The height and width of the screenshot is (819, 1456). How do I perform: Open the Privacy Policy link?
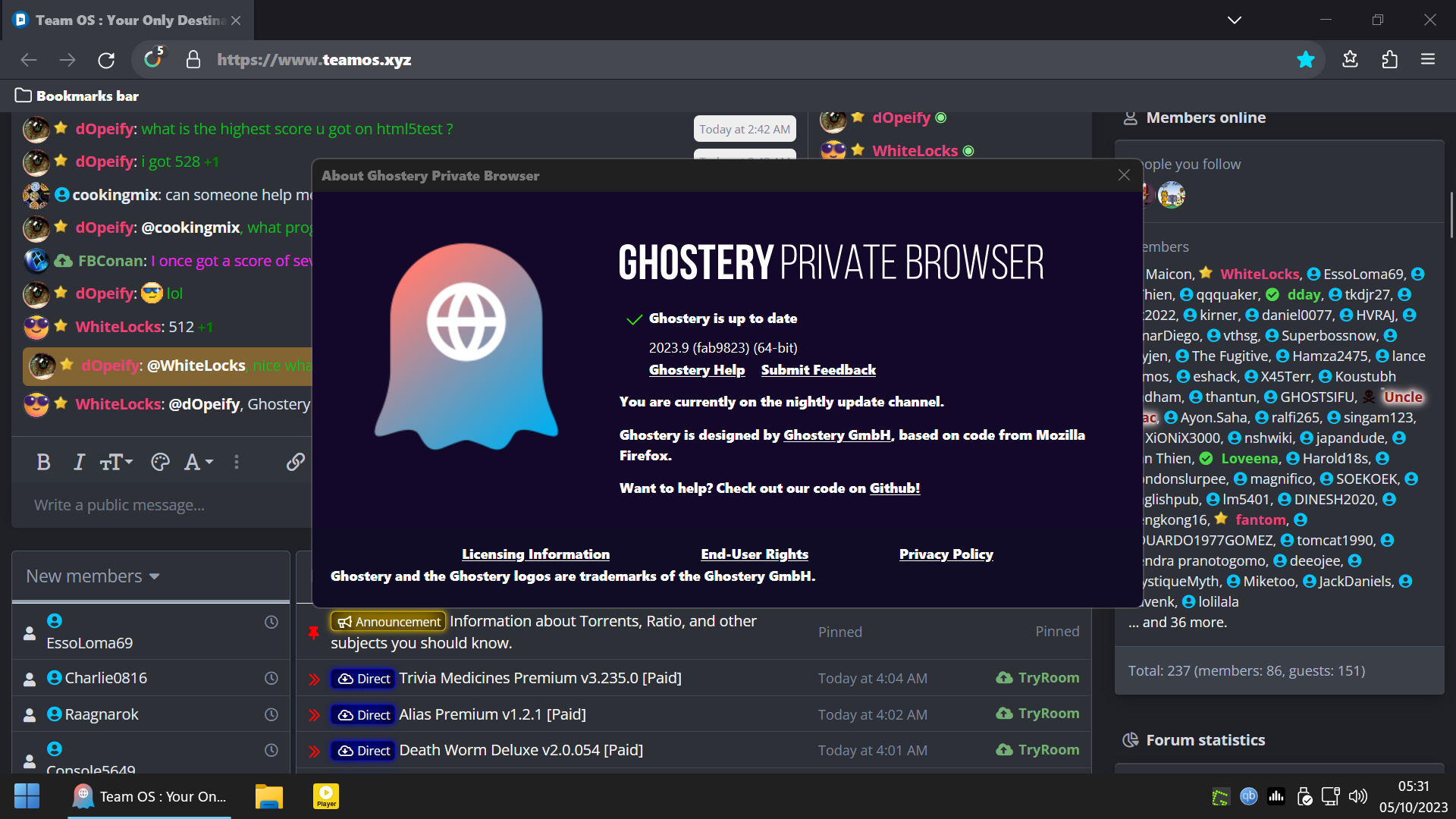pyautogui.click(x=946, y=554)
